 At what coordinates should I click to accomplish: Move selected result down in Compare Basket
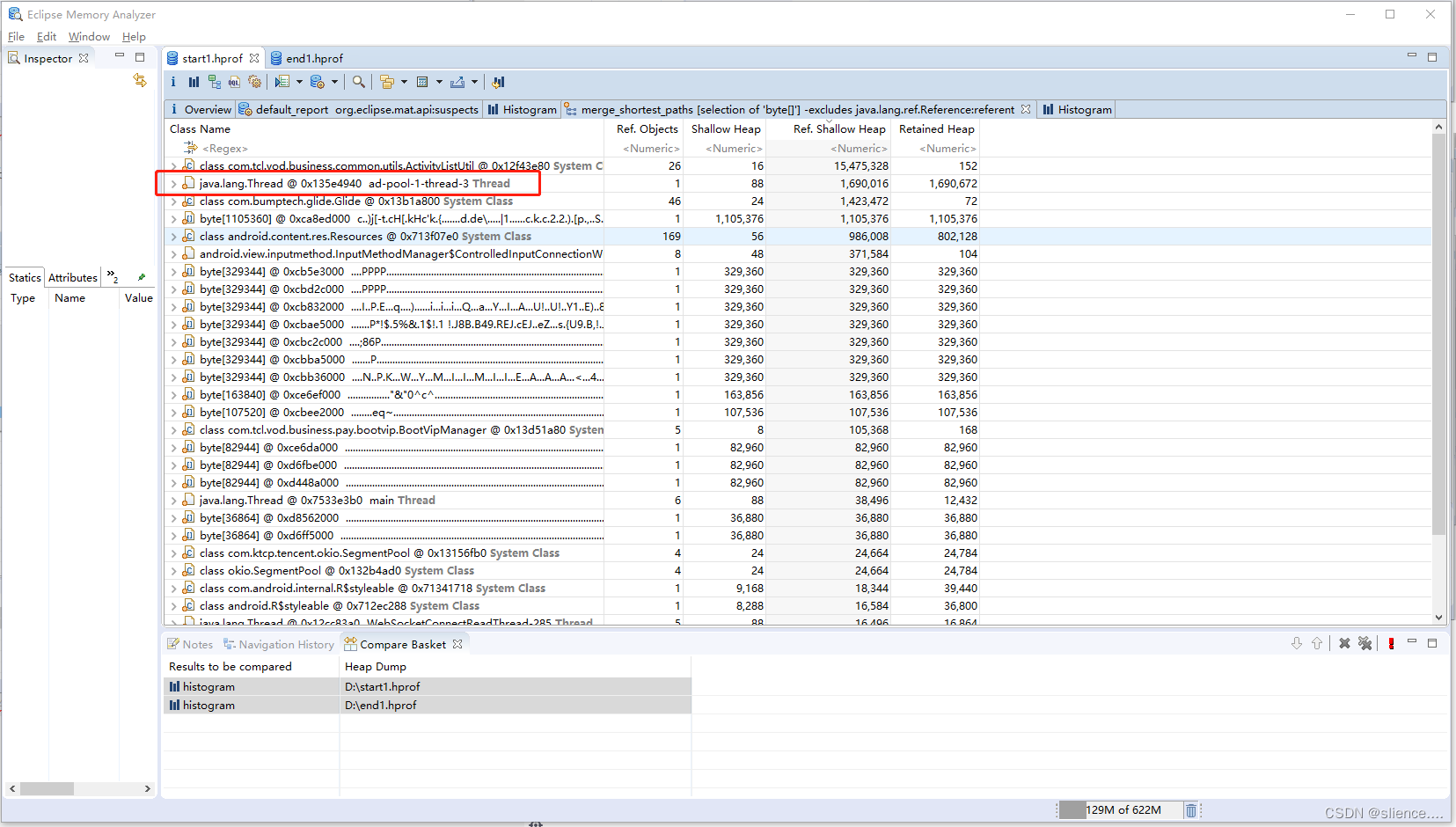1296,643
